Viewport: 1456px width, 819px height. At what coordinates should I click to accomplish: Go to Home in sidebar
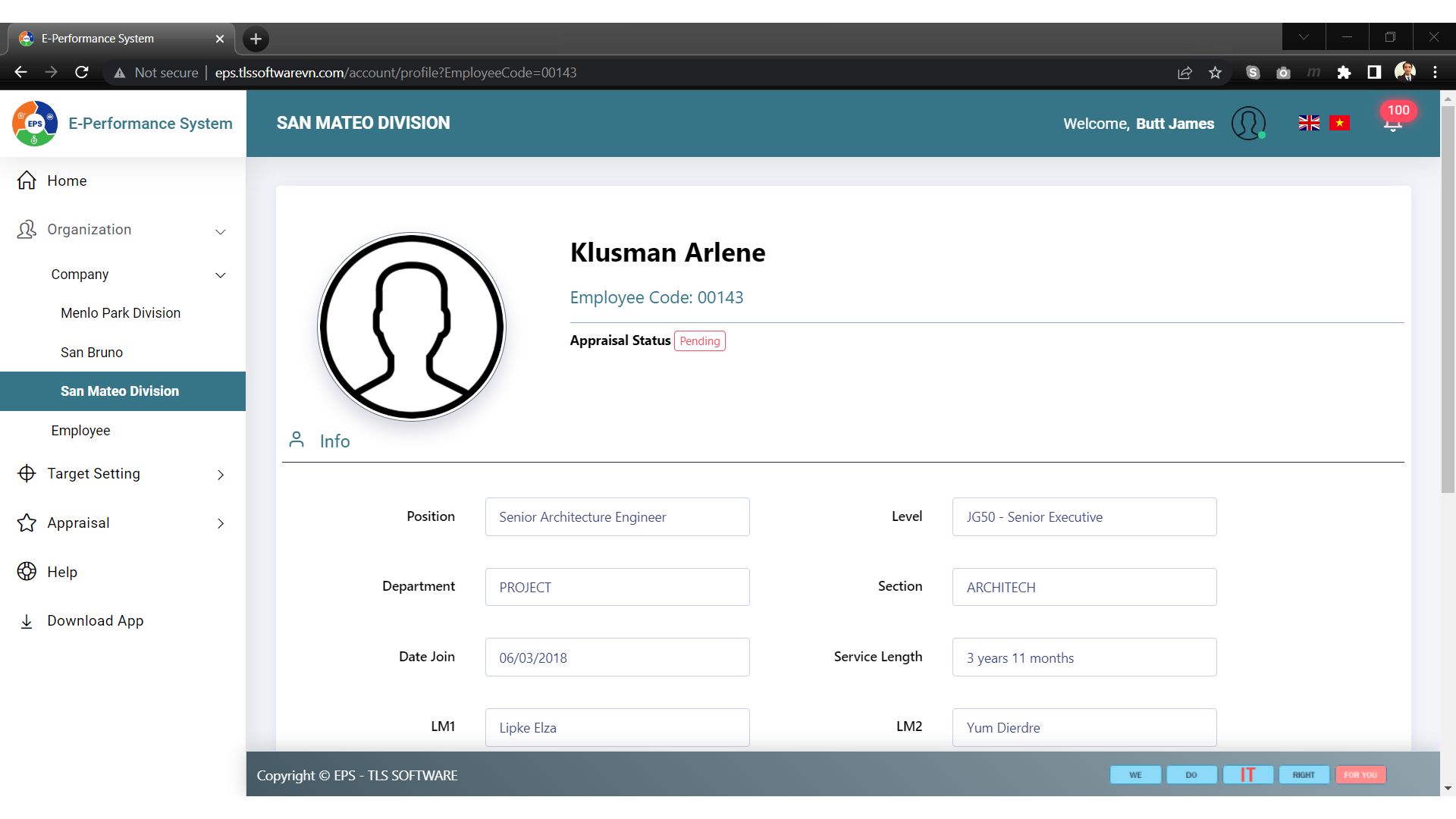click(x=67, y=181)
